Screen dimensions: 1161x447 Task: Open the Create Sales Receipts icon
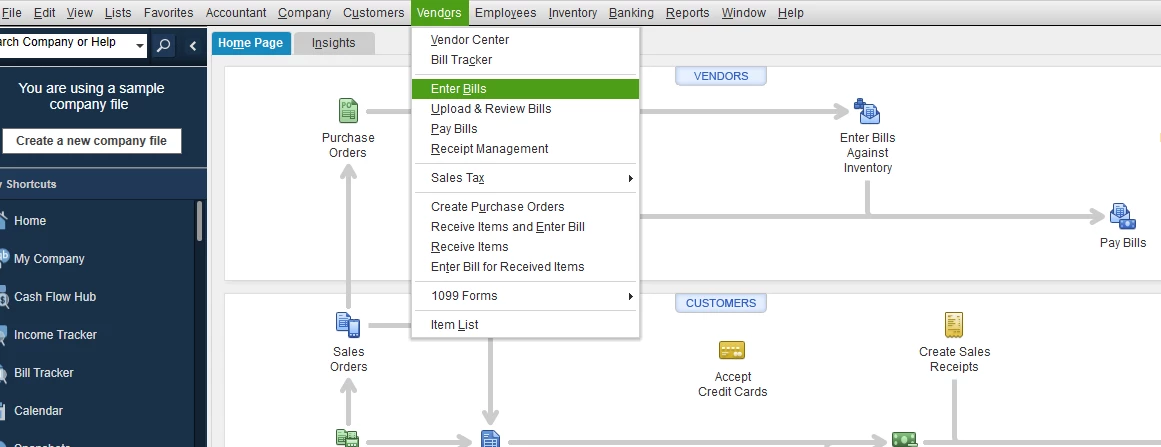tap(954, 324)
